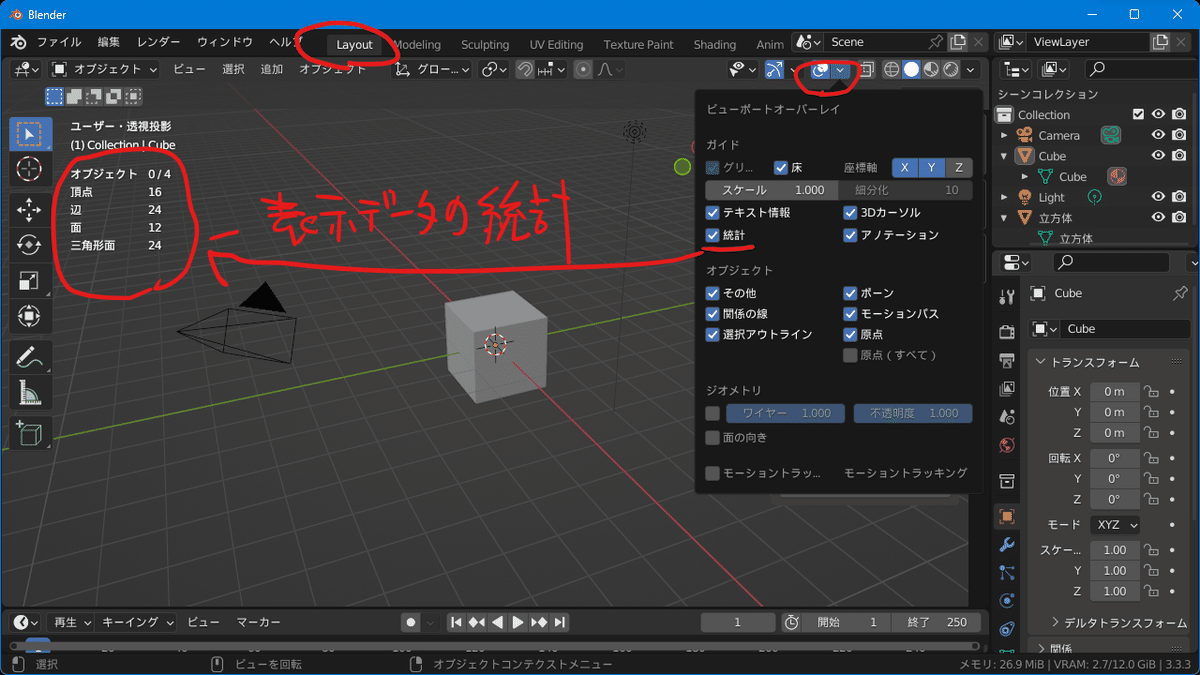Image resolution: width=1200 pixels, height=675 pixels.
Task: Switch to the Sculpting workspace tab
Action: click(485, 44)
